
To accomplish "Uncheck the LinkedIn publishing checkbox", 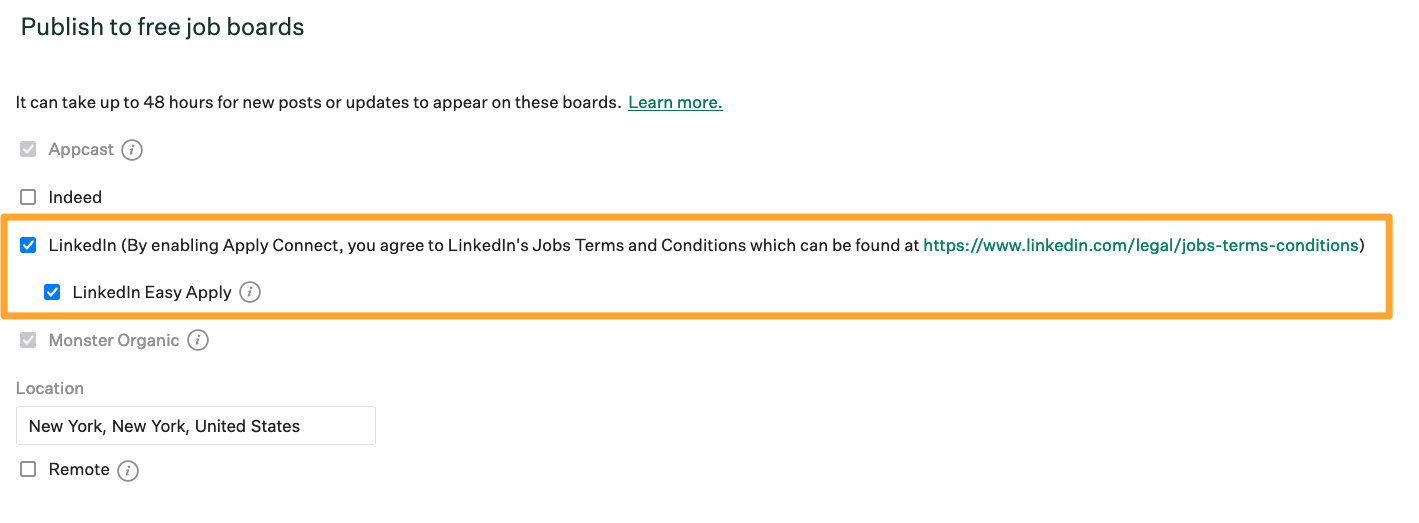I will click(x=28, y=245).
